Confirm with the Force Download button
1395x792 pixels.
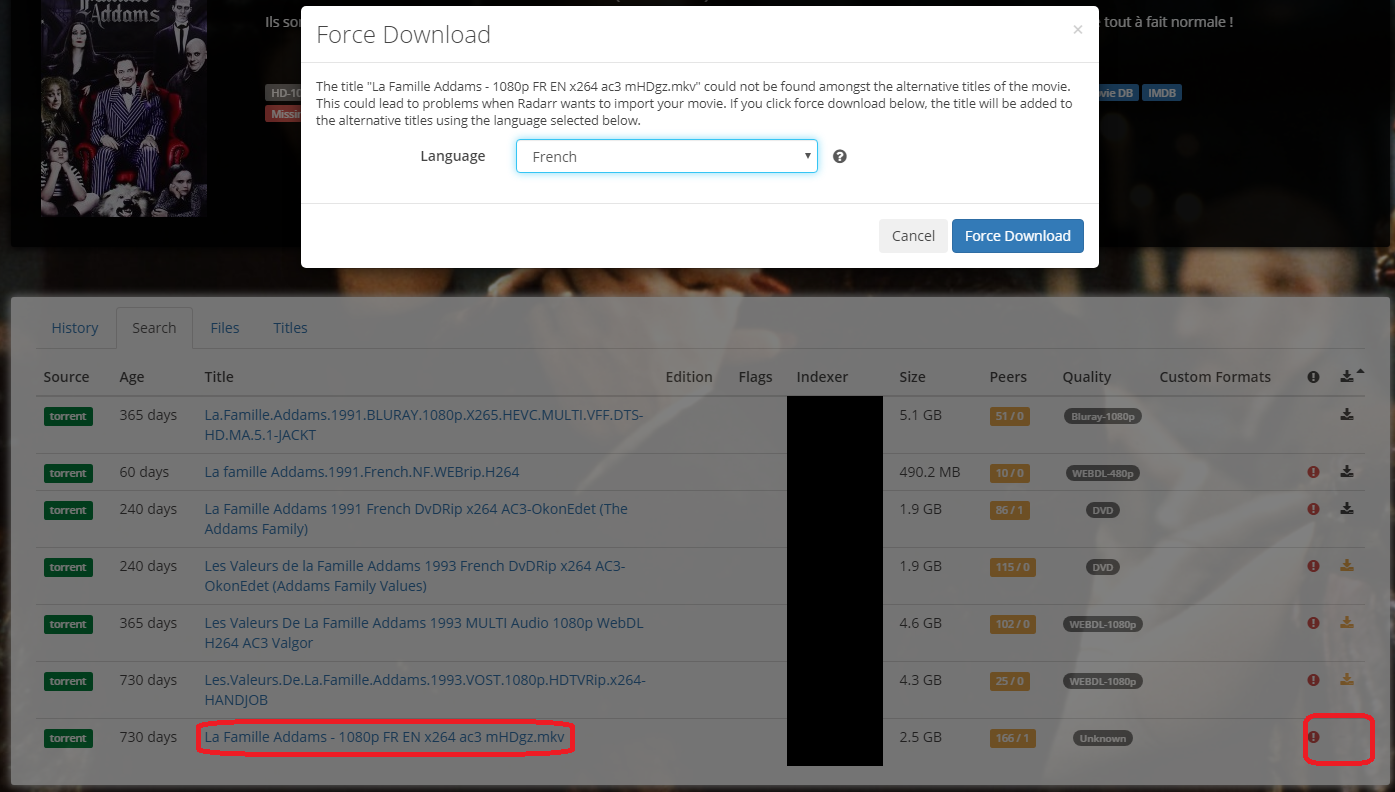[1018, 236]
